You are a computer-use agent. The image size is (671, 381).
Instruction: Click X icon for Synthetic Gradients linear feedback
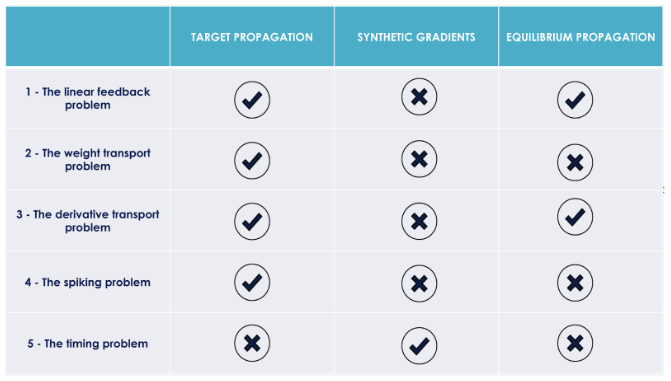point(419,97)
